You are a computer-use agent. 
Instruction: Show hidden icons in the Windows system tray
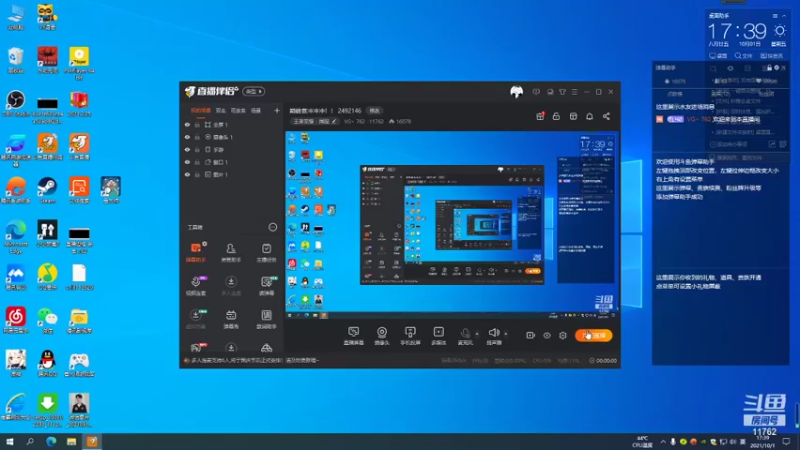click(x=663, y=442)
